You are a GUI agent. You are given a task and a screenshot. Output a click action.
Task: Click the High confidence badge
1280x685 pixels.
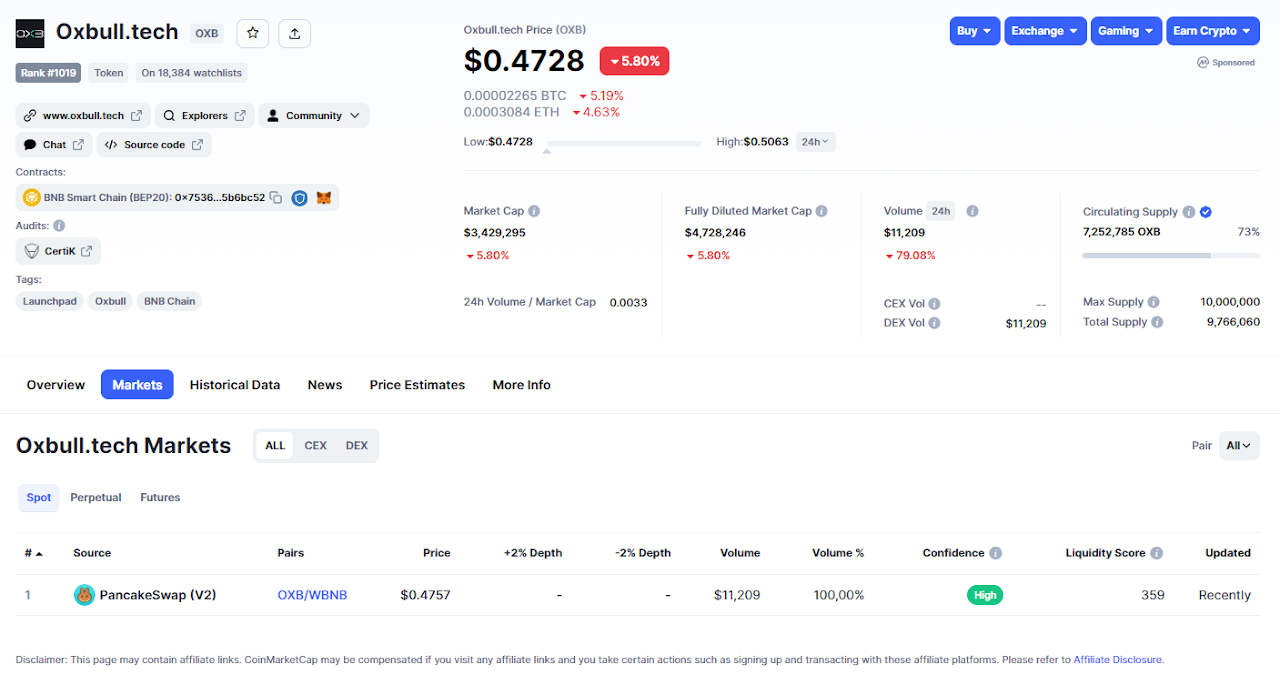[985, 595]
